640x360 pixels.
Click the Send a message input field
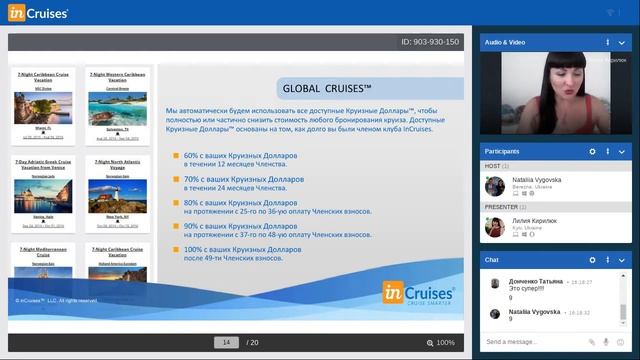tap(535, 342)
